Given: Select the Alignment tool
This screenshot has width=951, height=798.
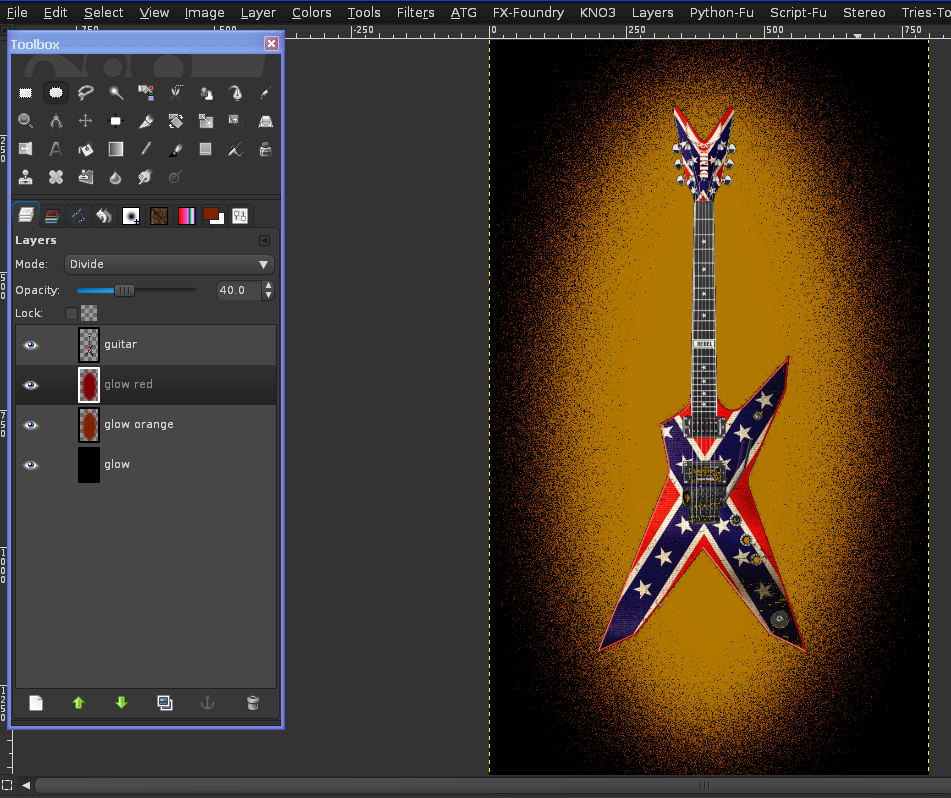Looking at the screenshot, I should click(115, 121).
